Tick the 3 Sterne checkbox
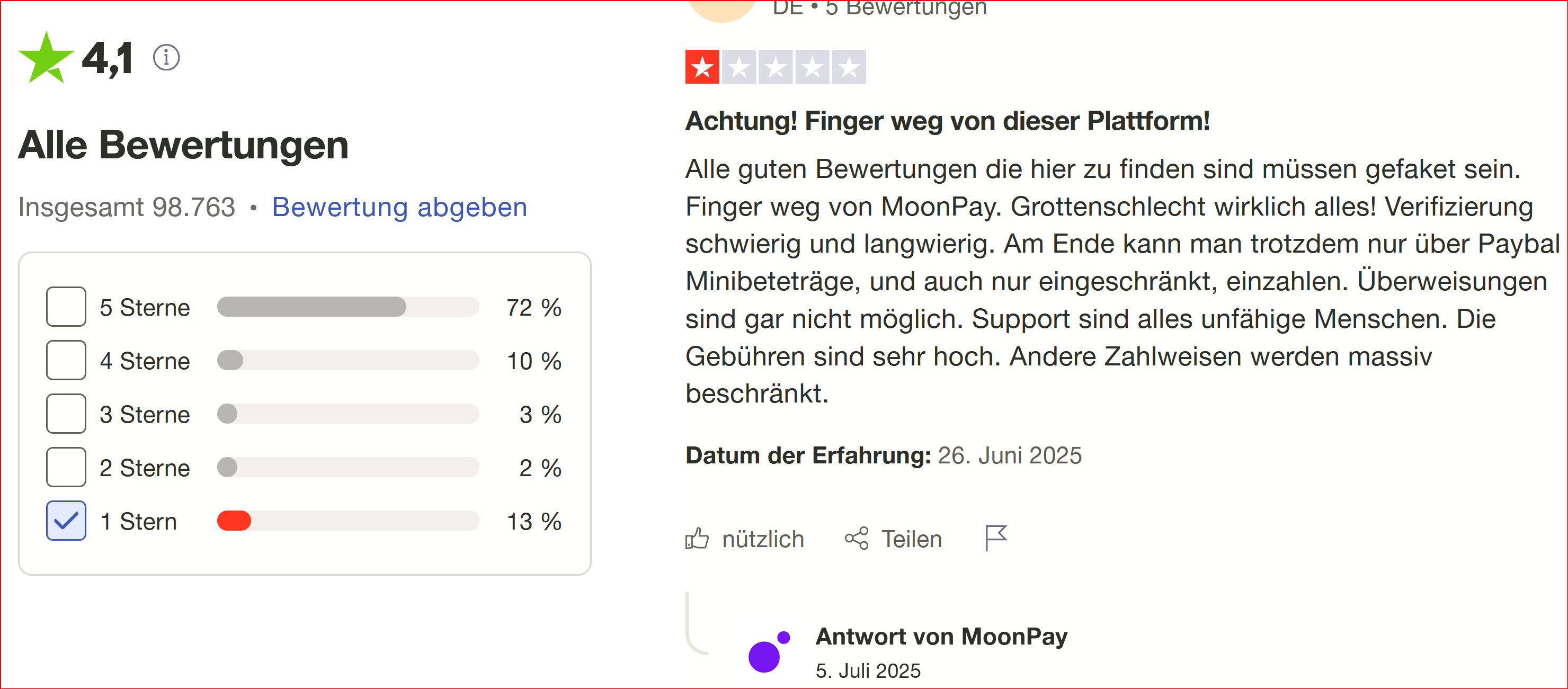1568x689 pixels. pyautogui.click(x=66, y=414)
